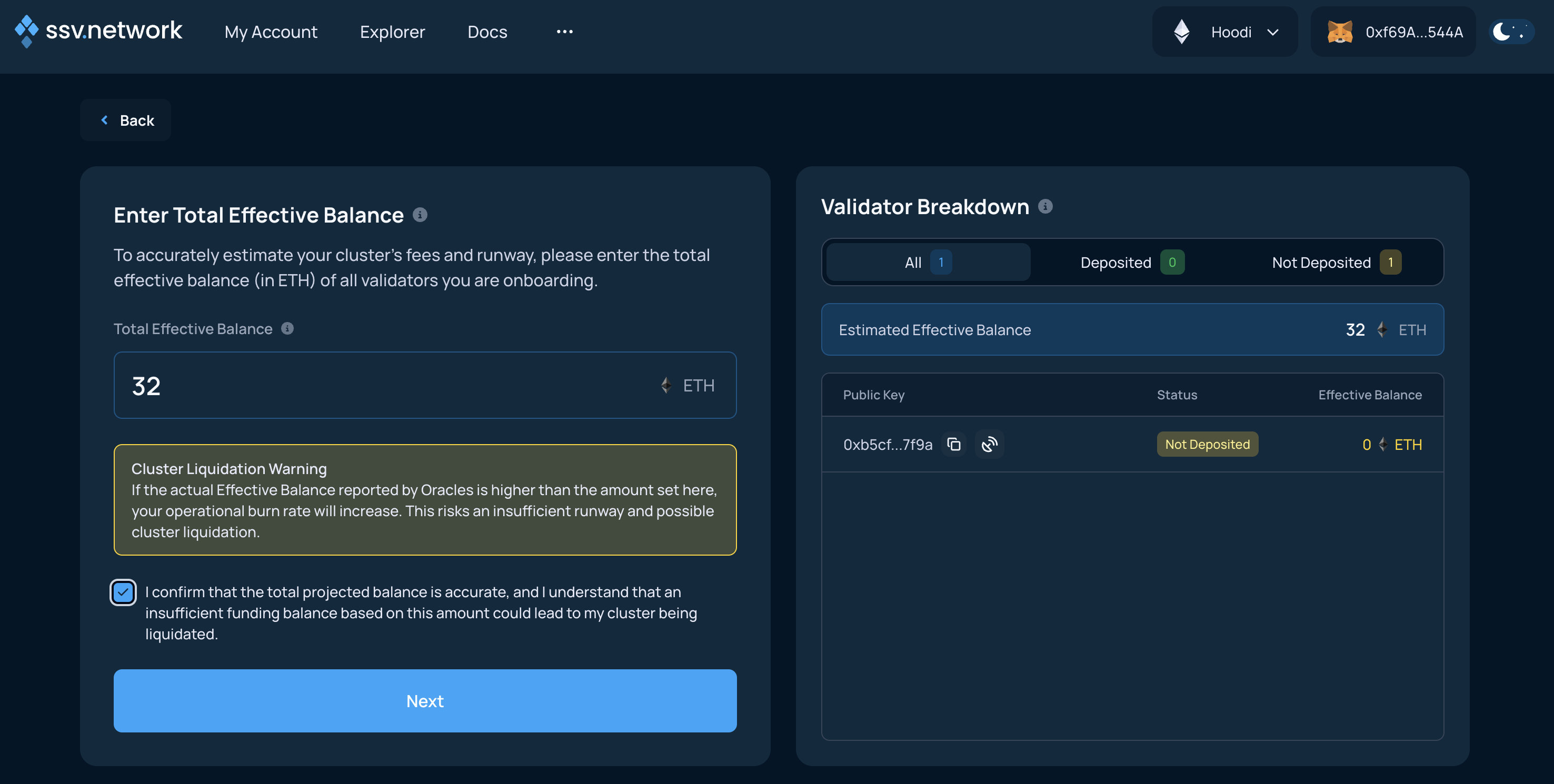Uncheck the liquidation risk confirmation checkbox

(123, 593)
